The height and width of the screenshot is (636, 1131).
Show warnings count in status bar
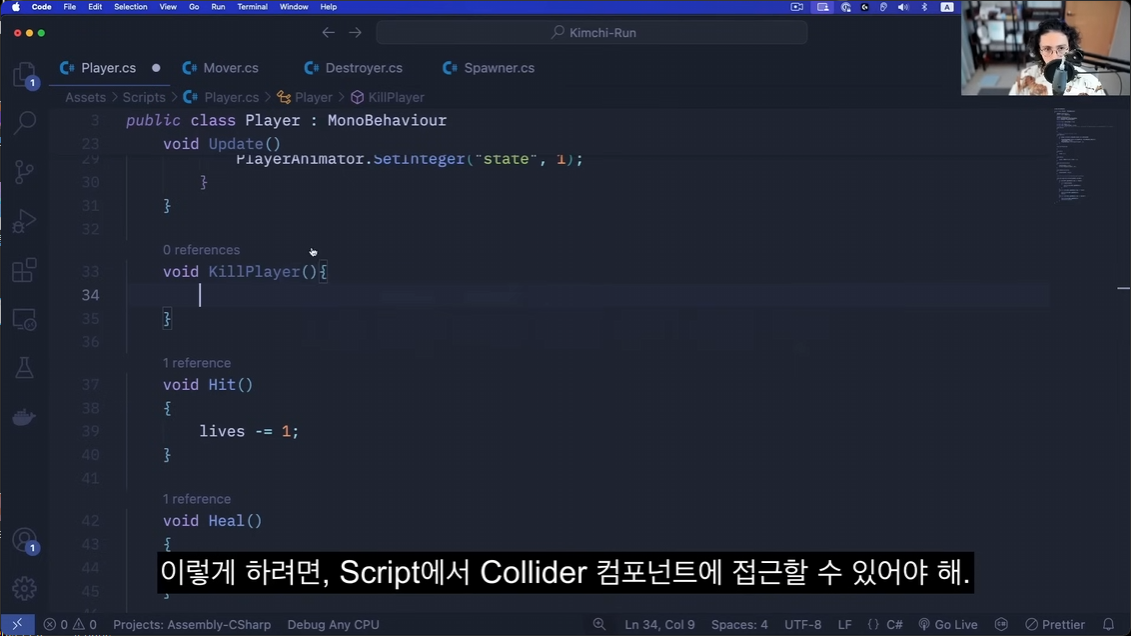coord(84,624)
